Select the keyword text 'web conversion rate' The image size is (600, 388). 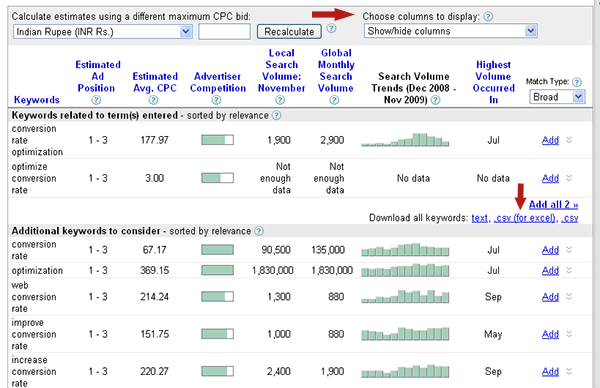(x=34, y=297)
